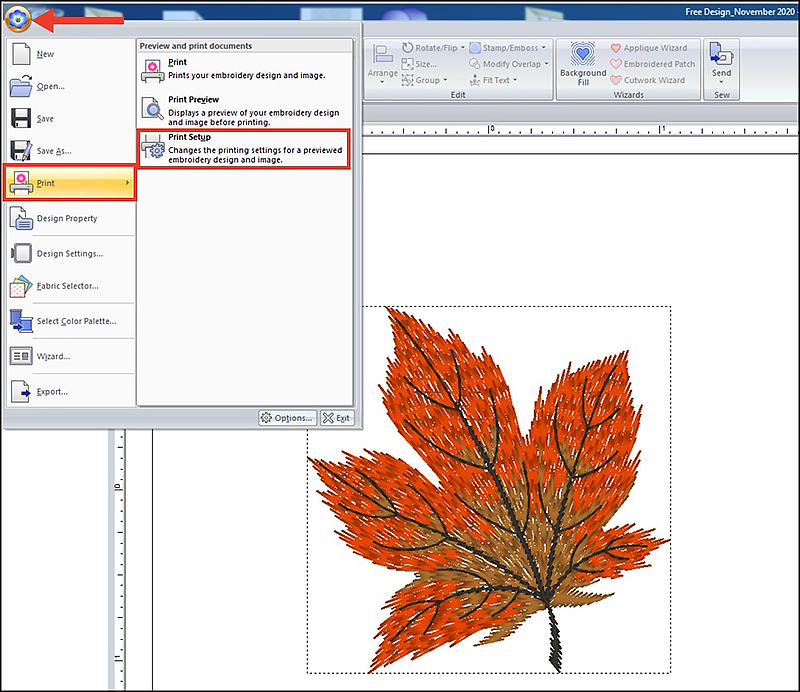Open Design Settings menu entry
Image resolution: width=800 pixels, height=692 pixels.
pyautogui.click(x=69, y=254)
